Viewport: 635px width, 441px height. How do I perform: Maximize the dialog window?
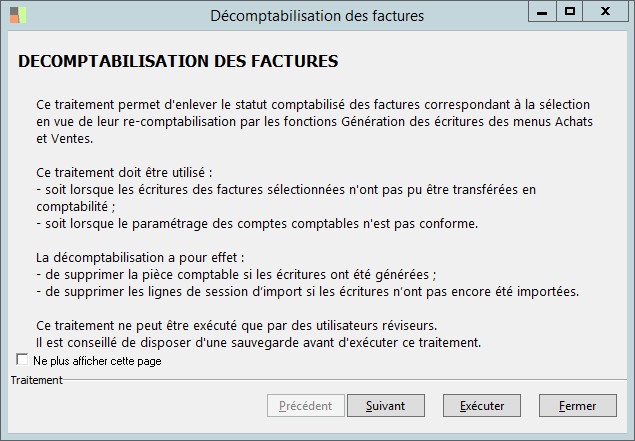(x=569, y=12)
